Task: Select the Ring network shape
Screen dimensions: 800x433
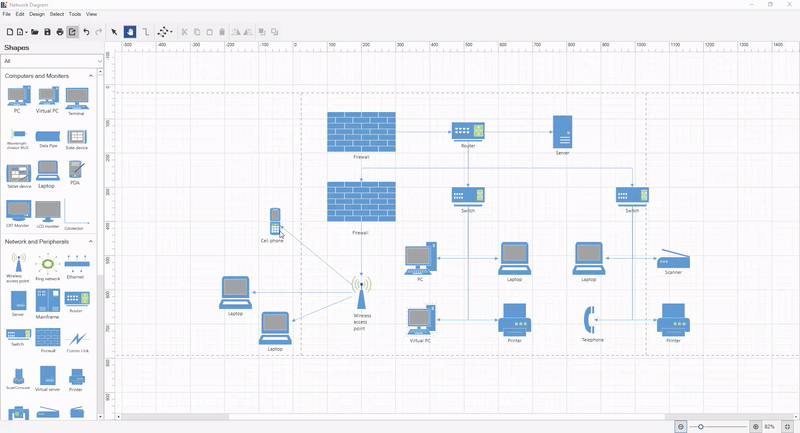Action: tap(47, 264)
